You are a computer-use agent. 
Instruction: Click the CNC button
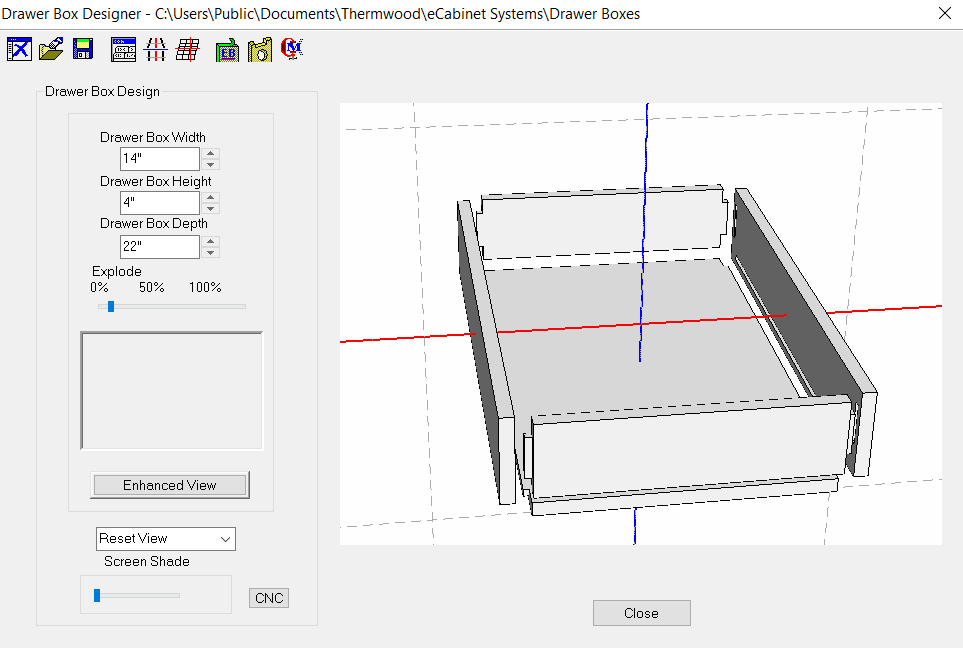(x=269, y=598)
